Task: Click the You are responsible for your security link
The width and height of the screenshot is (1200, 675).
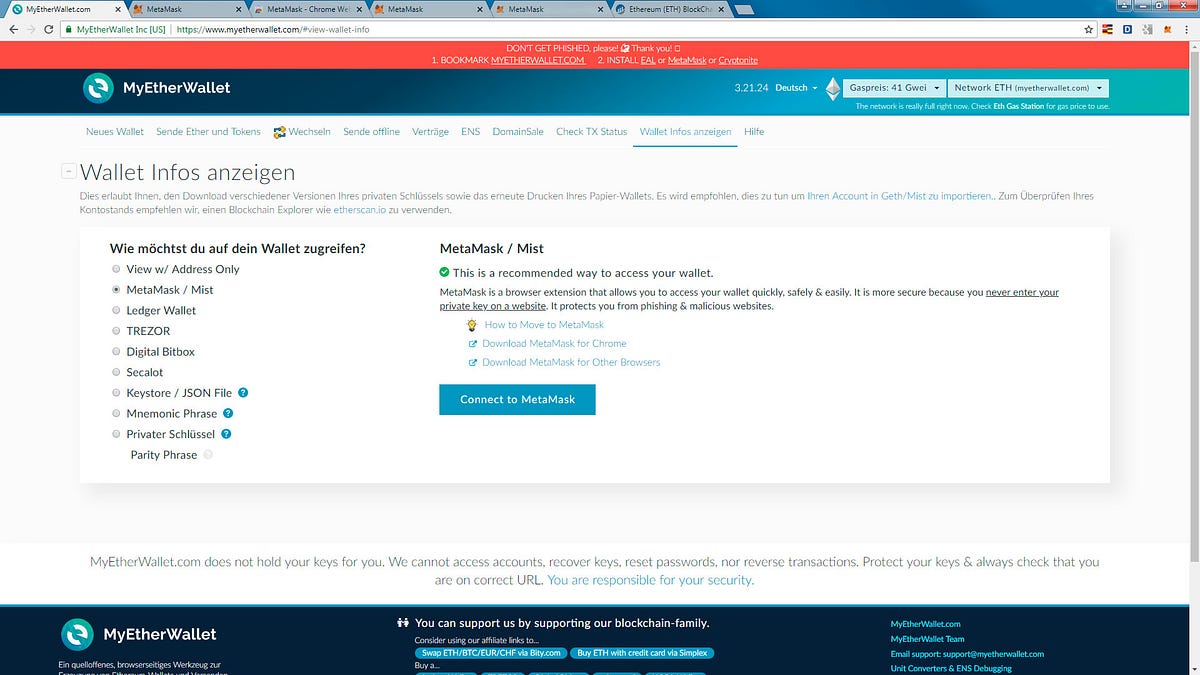Action: 650,580
